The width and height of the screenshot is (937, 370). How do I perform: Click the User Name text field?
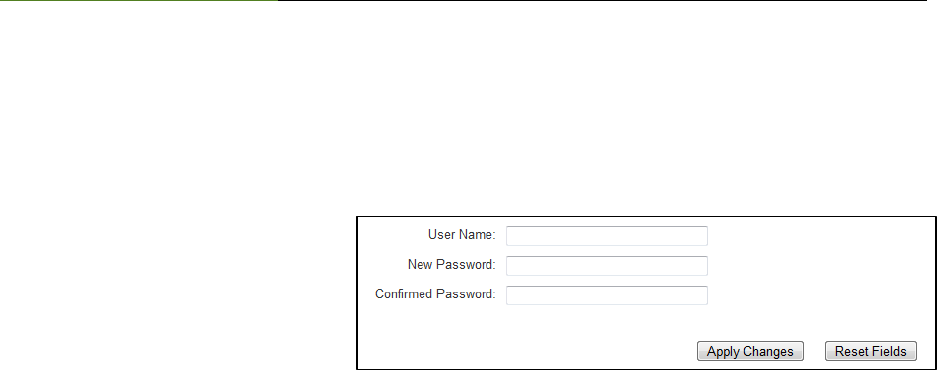(x=607, y=236)
